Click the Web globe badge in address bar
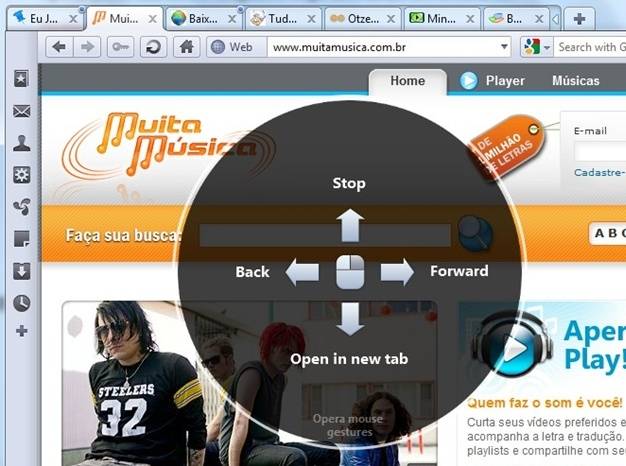The image size is (626, 466). point(236,47)
